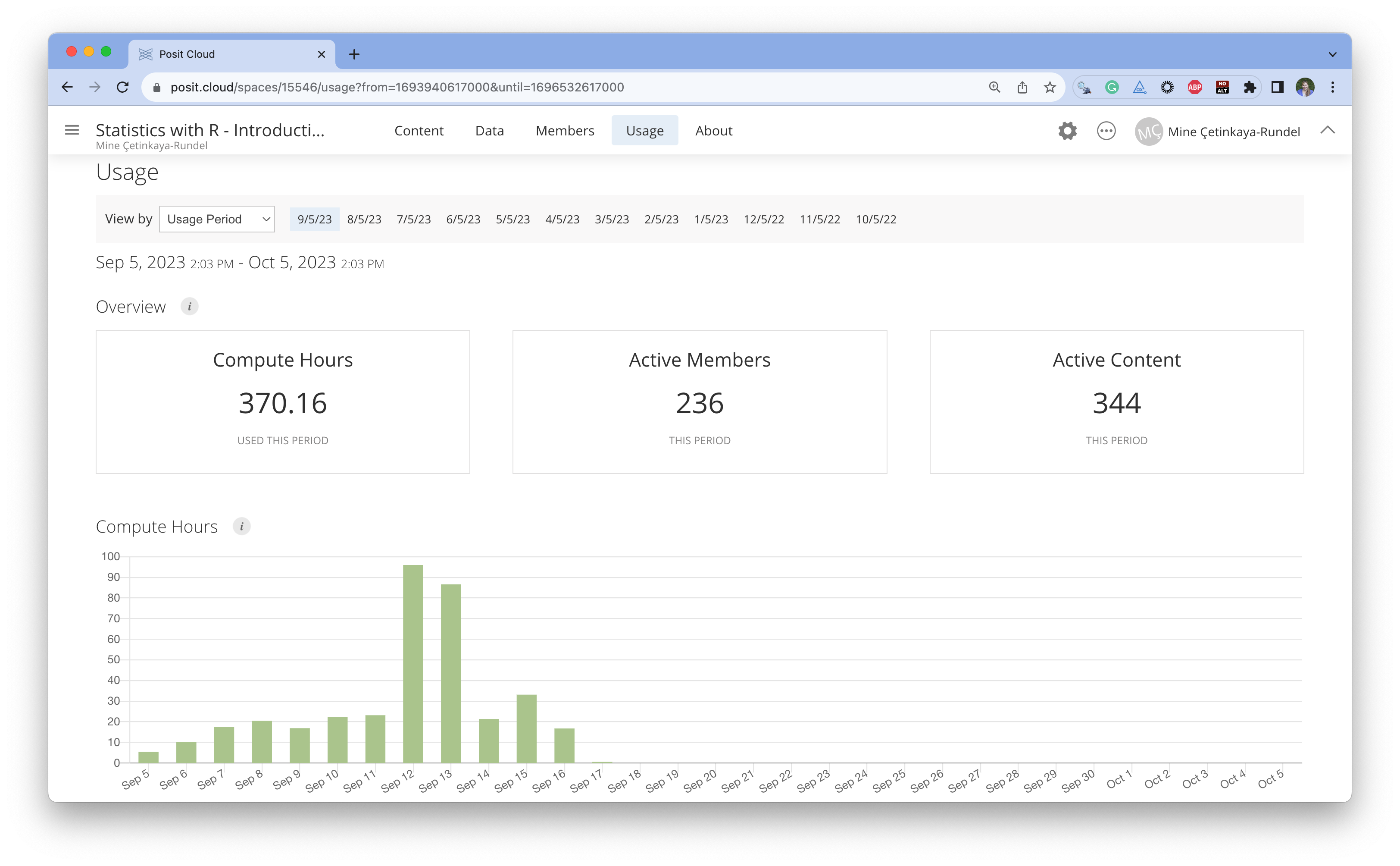Screen dimensions: 1400x866
Task: Click the browser address bar URL
Action: pyautogui.click(x=397, y=87)
